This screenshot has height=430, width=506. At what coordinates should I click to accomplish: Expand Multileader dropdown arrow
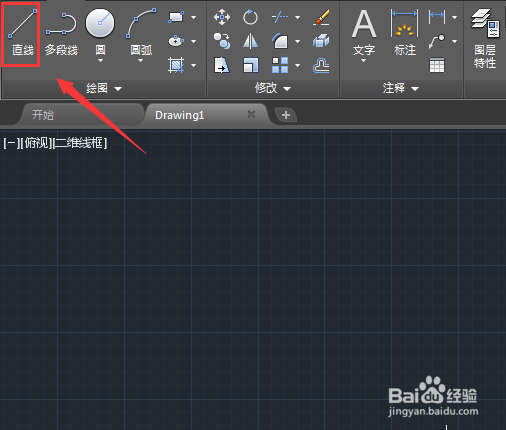(455, 41)
